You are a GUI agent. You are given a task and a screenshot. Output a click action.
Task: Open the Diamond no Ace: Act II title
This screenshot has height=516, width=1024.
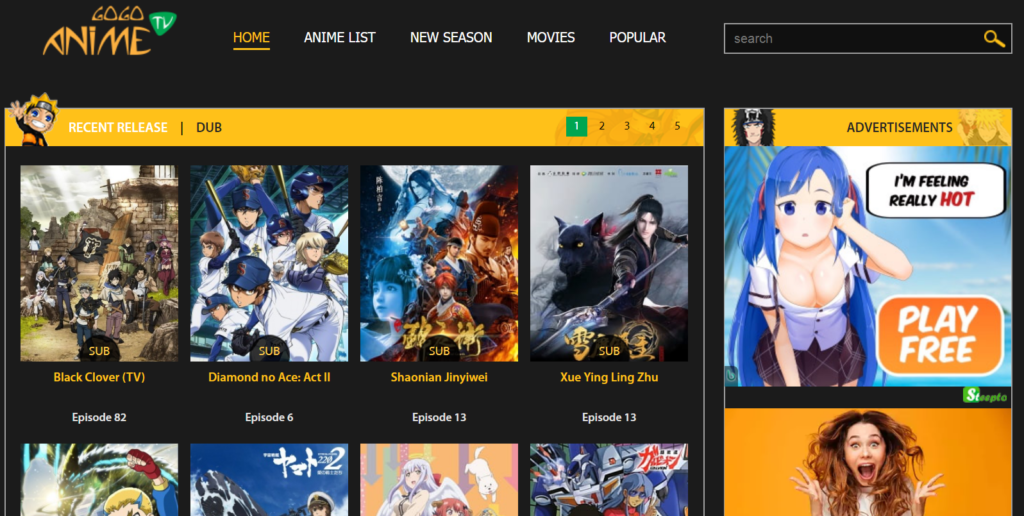click(x=269, y=378)
